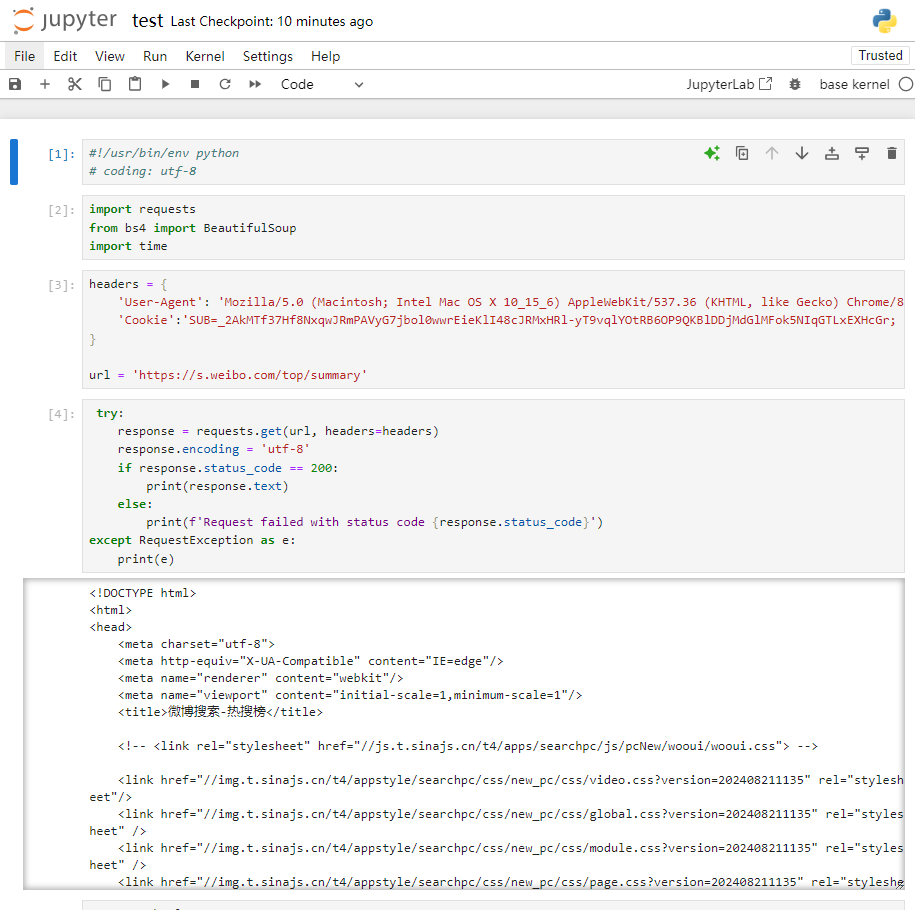
Task: Run the selected cell
Action: coord(165,84)
